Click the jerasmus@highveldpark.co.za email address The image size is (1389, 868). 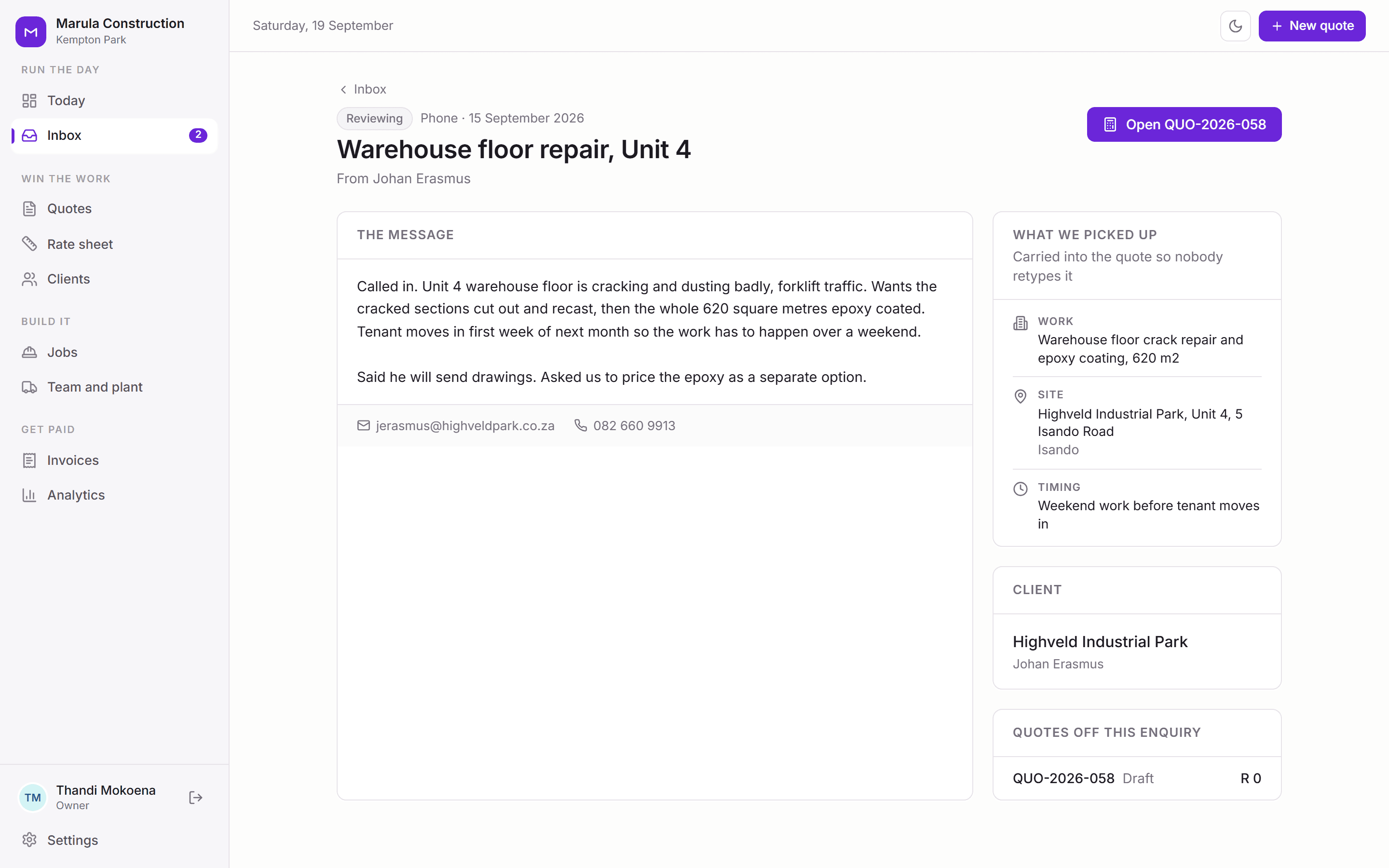pos(465,425)
